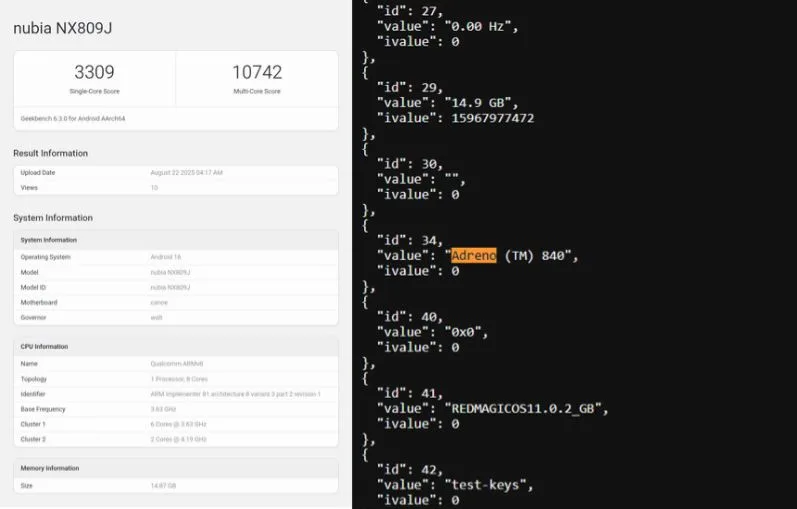Viewport: 797px width, 509px height.
Task: Click the 'Identifier' row label
Action: tap(33, 394)
